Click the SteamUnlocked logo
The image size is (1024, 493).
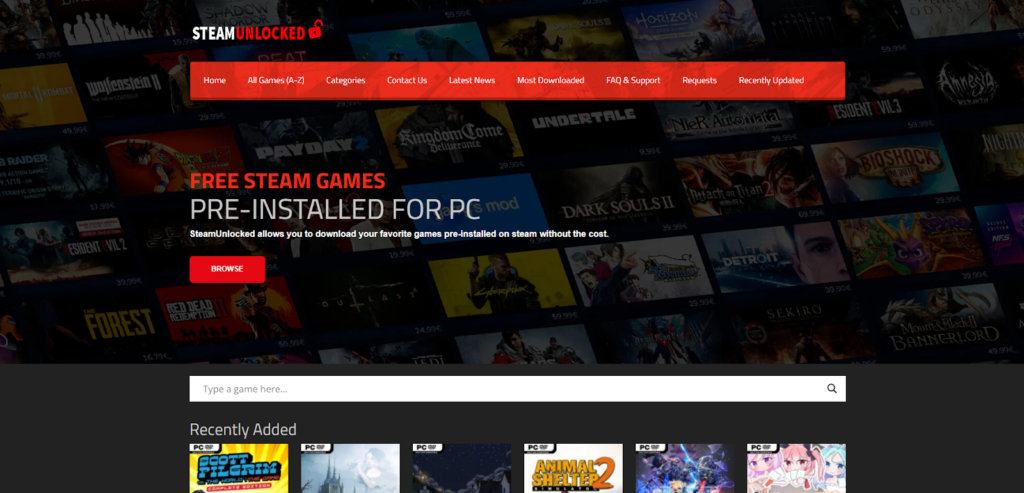coord(258,31)
